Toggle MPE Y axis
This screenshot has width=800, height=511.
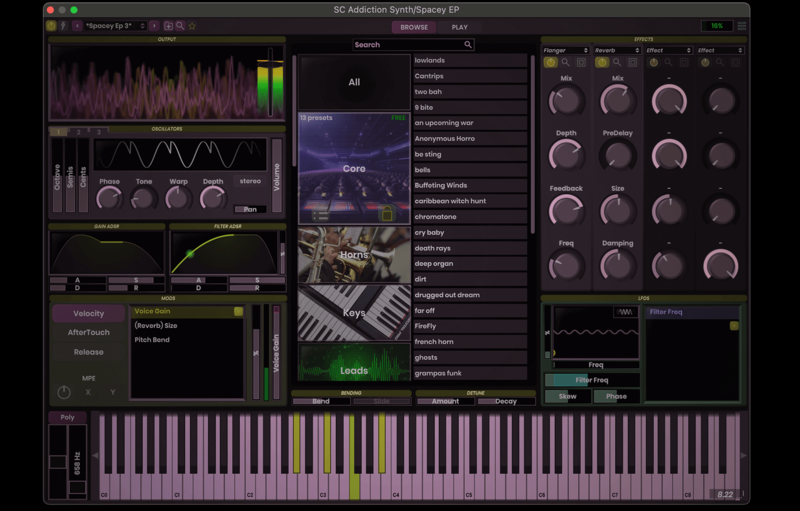113,392
